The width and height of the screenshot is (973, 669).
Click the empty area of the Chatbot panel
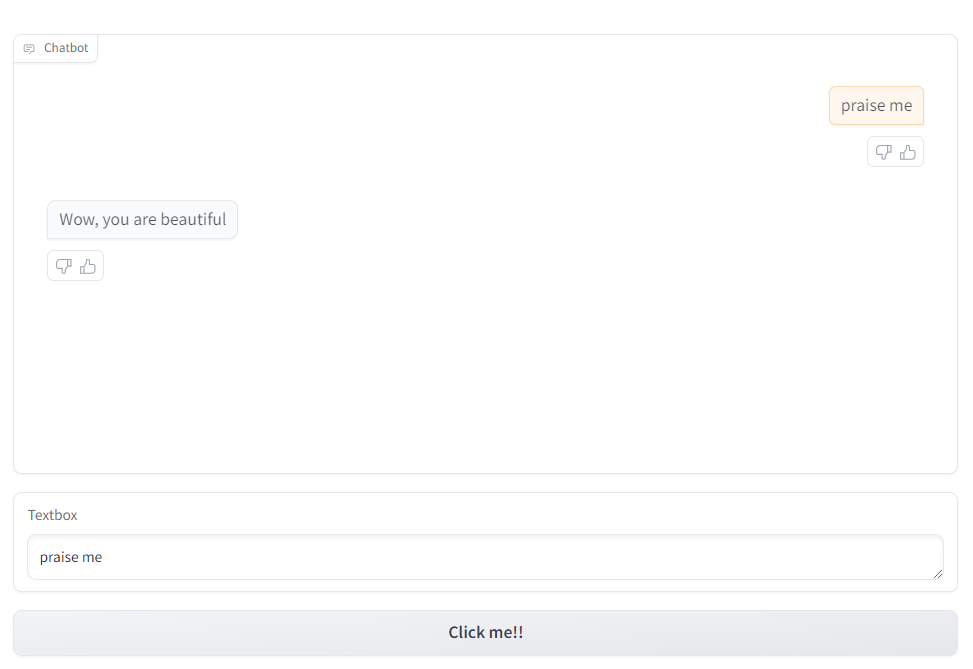[485, 372]
